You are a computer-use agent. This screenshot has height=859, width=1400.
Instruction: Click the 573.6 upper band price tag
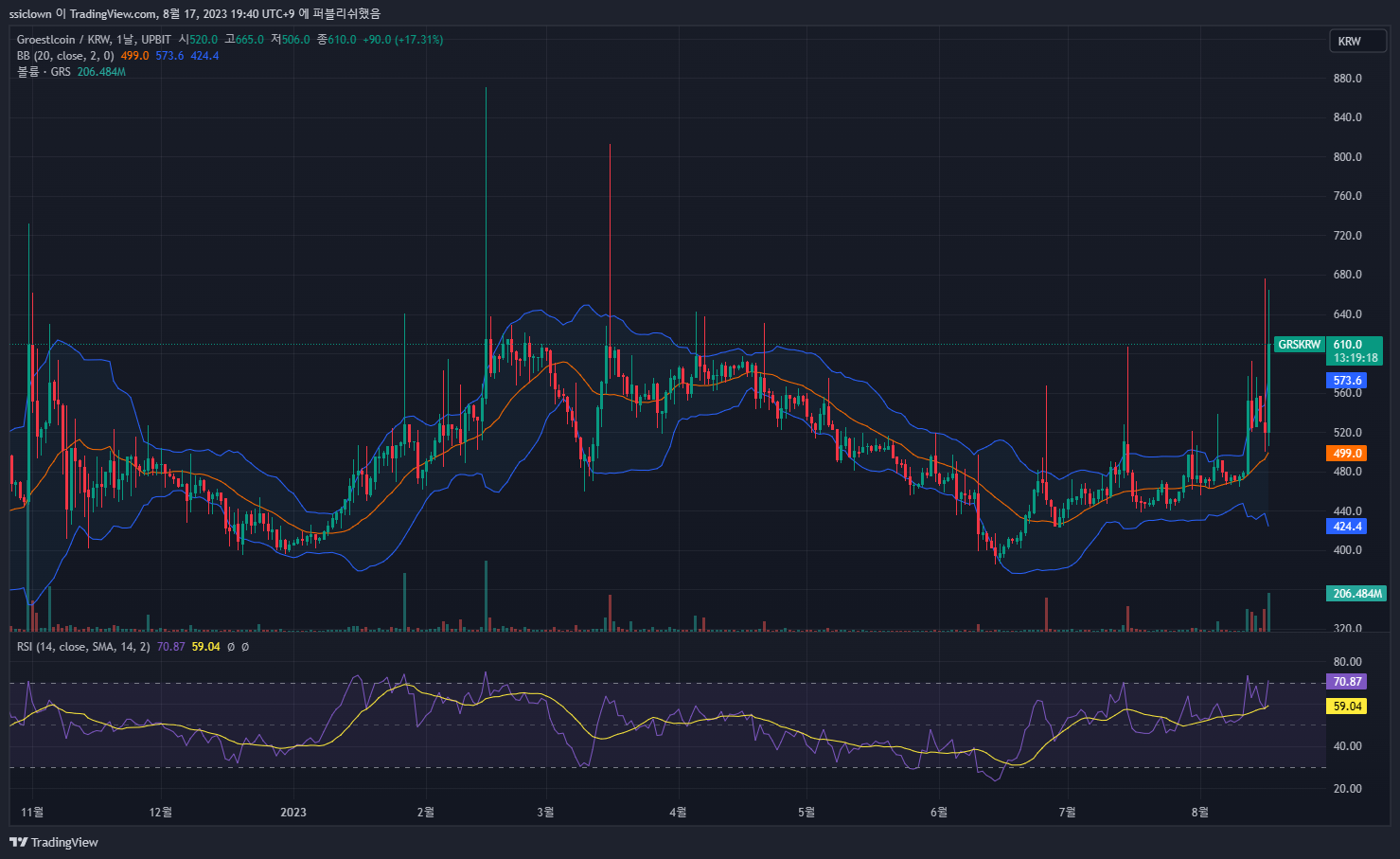click(x=1347, y=381)
